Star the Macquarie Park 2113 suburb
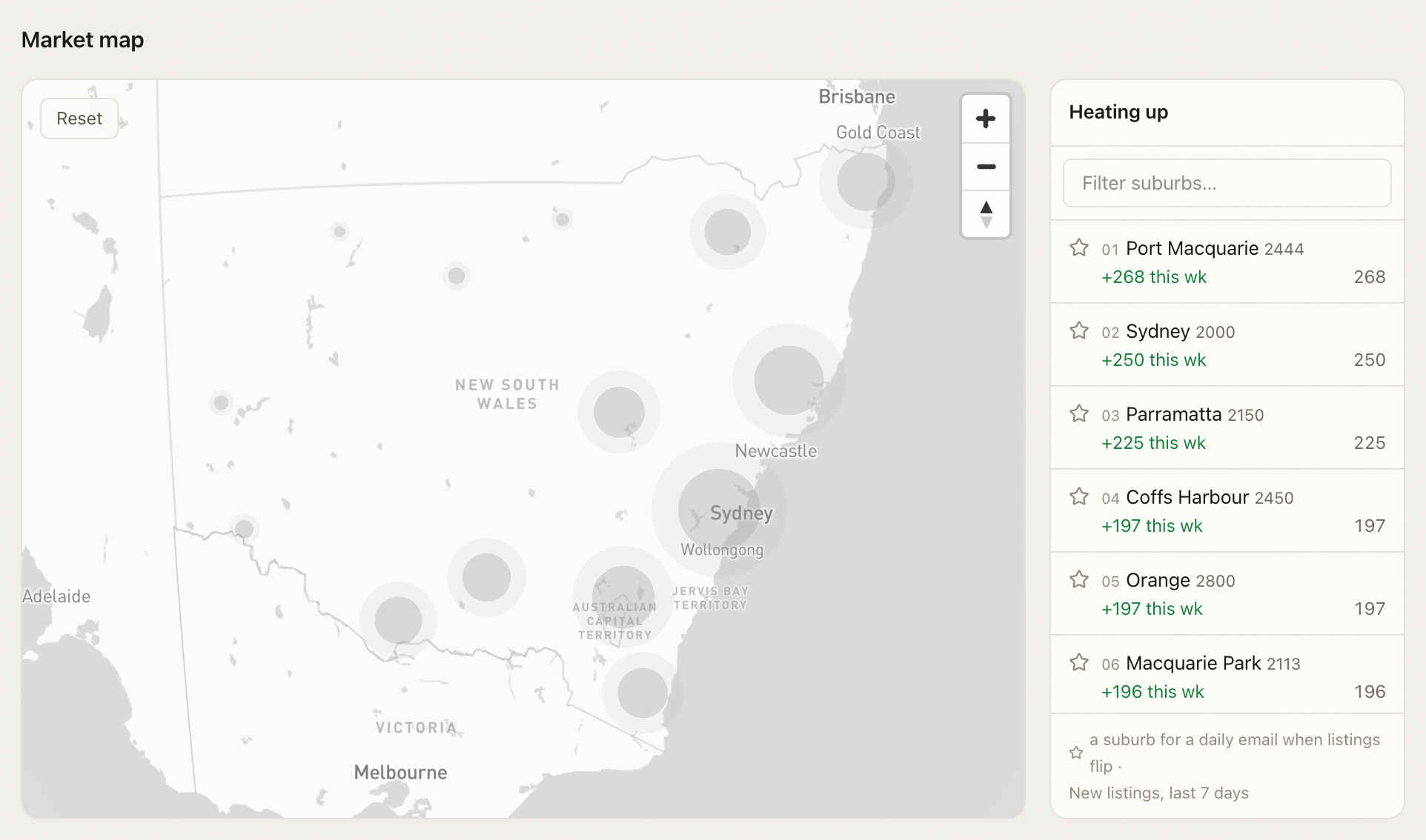The height and width of the screenshot is (840, 1426). pos(1079,662)
